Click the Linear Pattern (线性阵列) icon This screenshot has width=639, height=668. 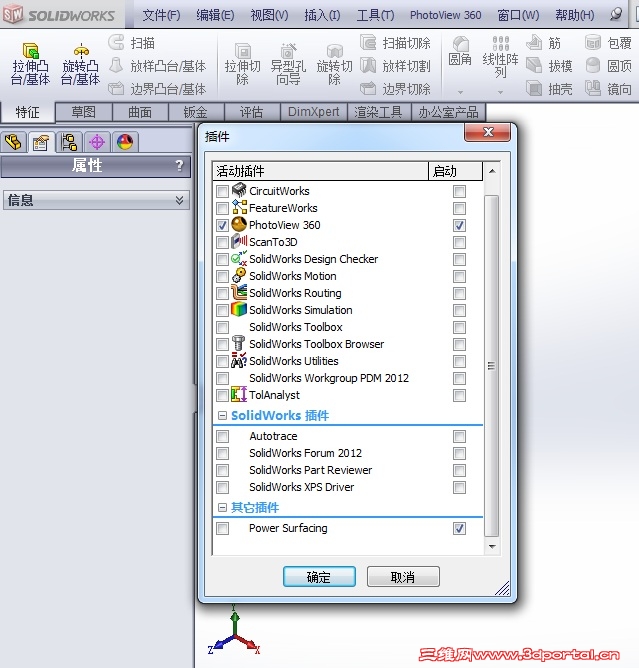[501, 57]
